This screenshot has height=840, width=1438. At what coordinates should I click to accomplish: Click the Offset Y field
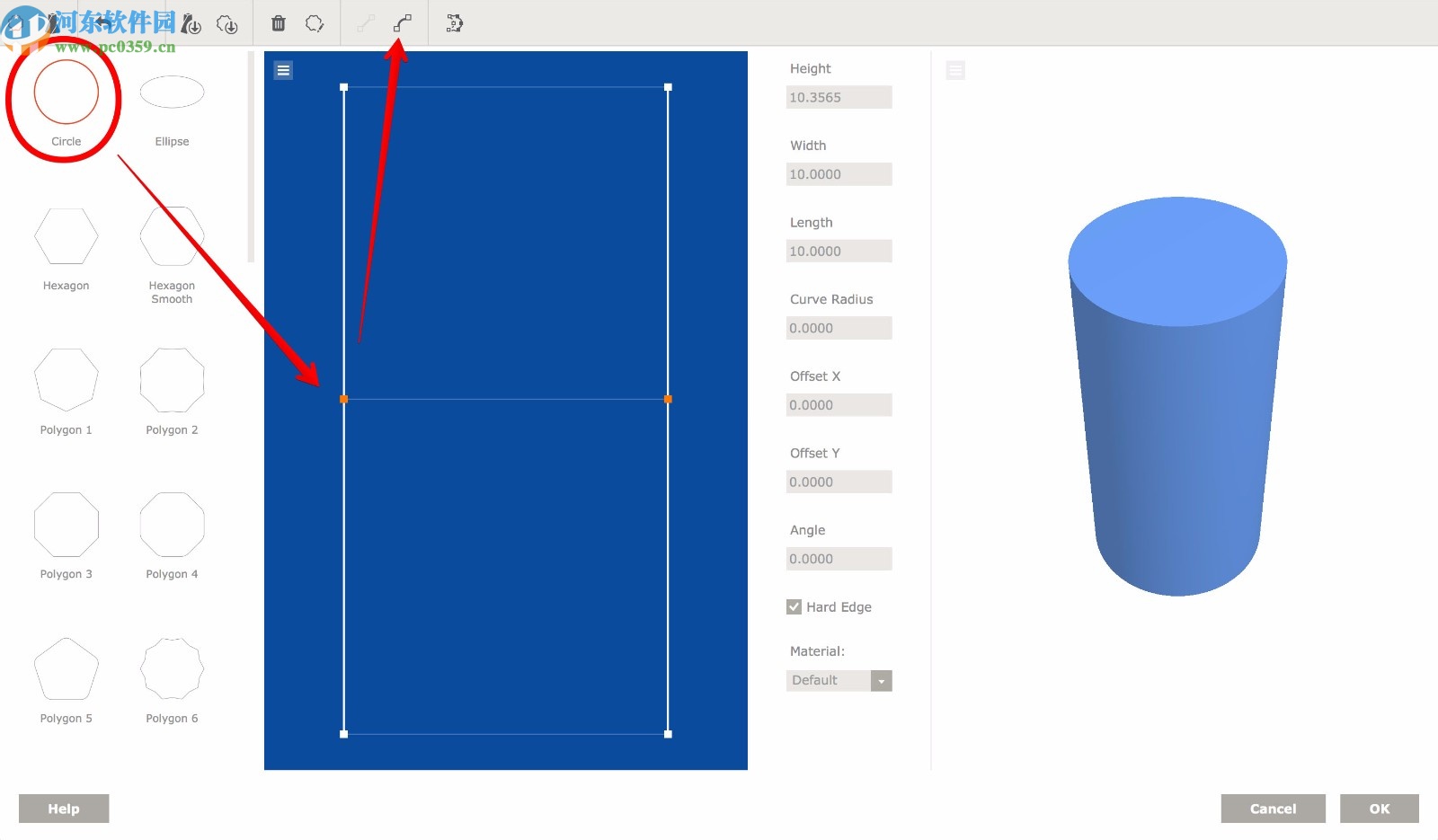click(x=839, y=482)
